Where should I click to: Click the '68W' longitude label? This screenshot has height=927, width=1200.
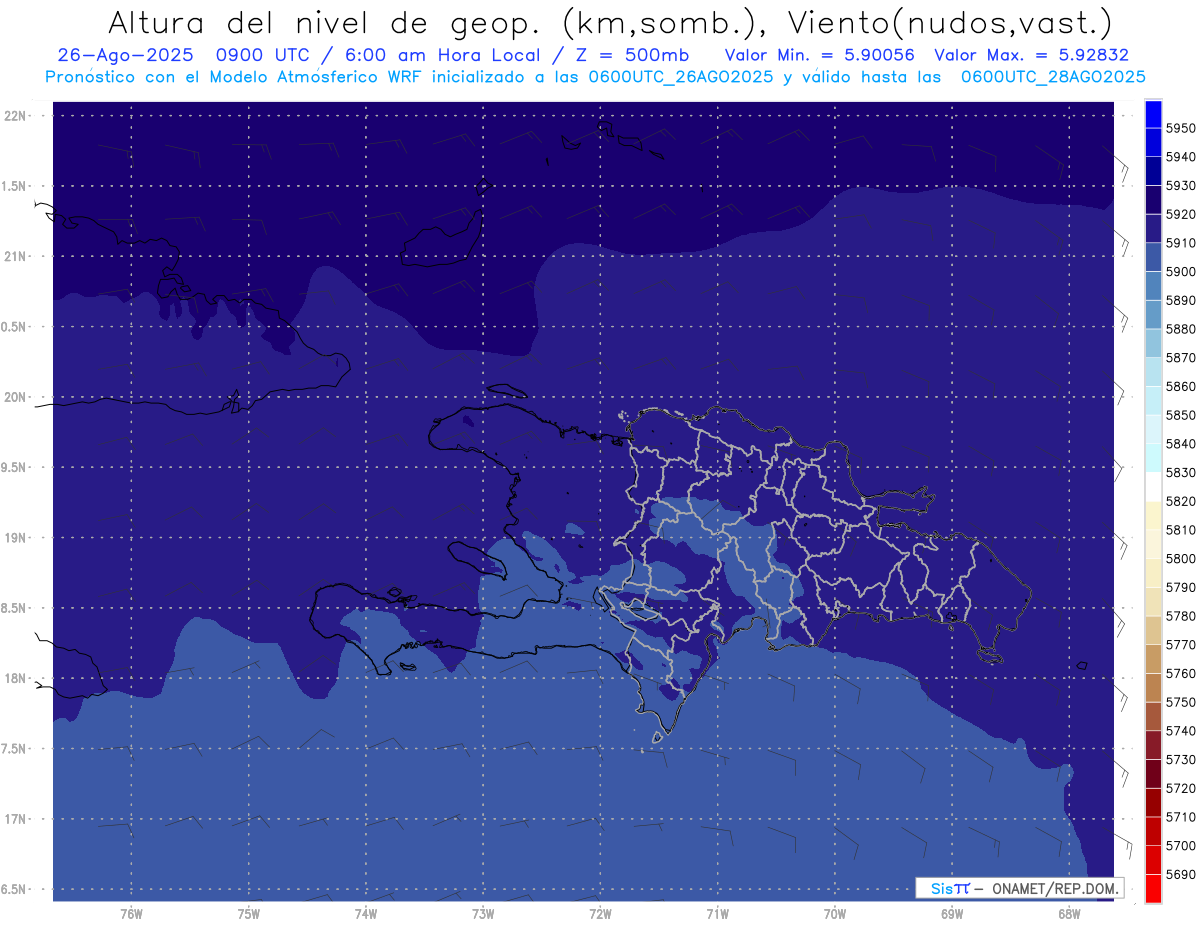pos(1069,914)
